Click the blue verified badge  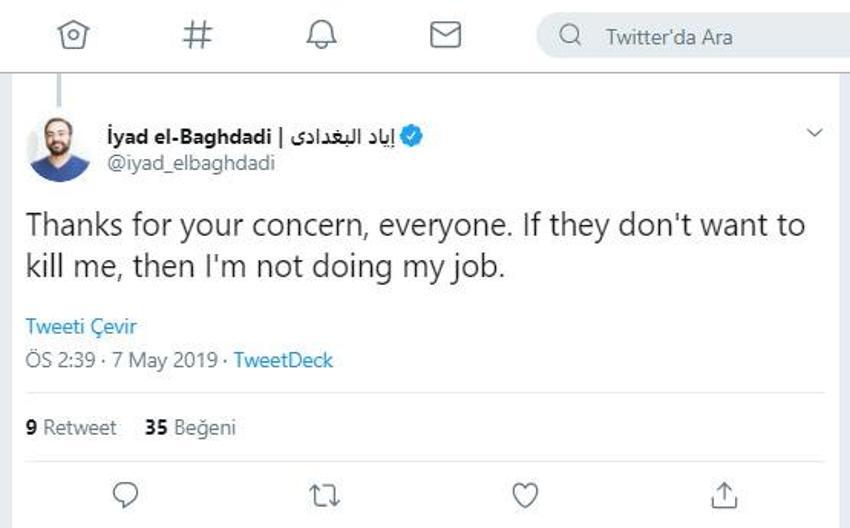coord(411,136)
